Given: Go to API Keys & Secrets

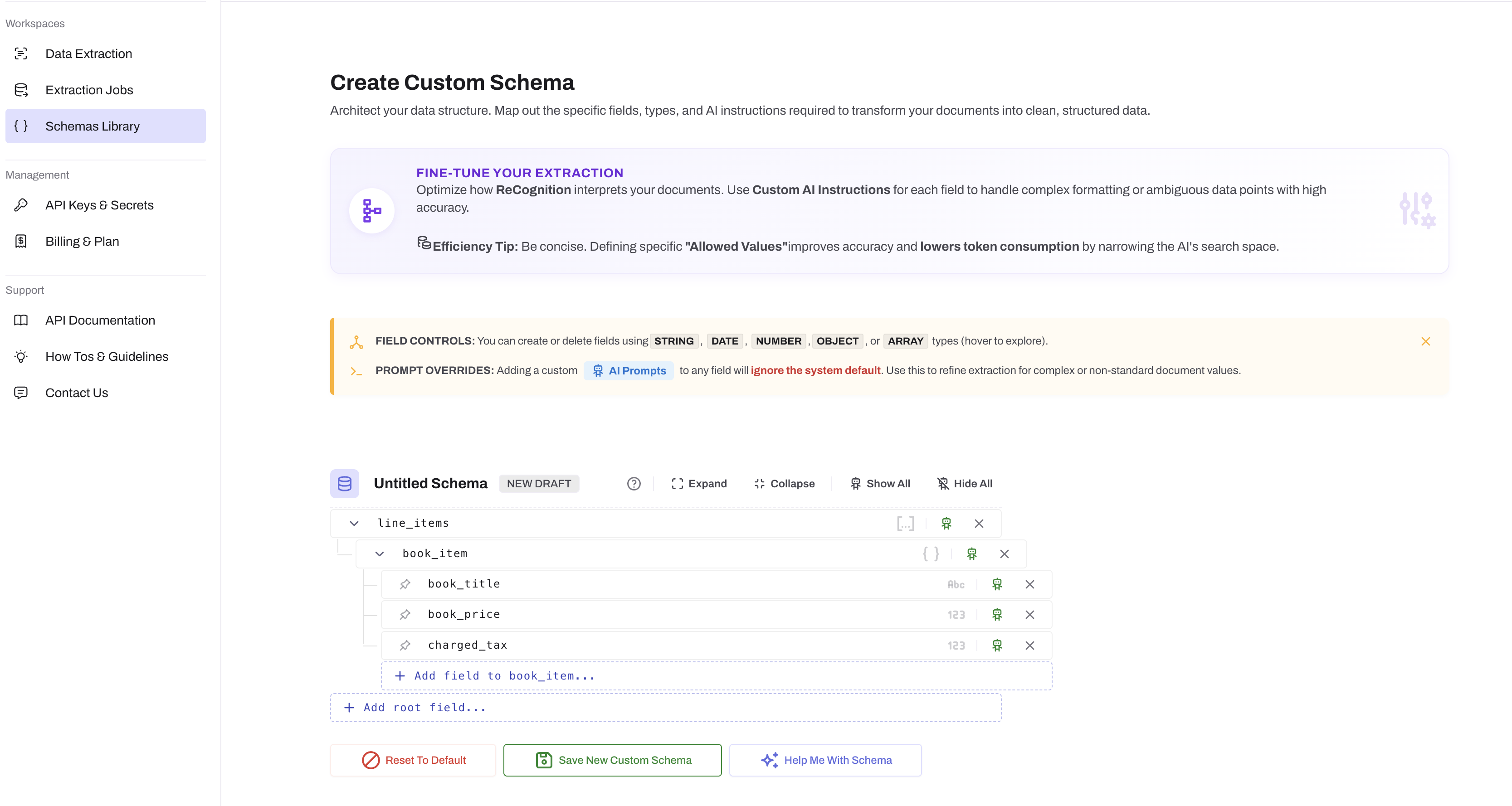Looking at the screenshot, I should point(99,205).
